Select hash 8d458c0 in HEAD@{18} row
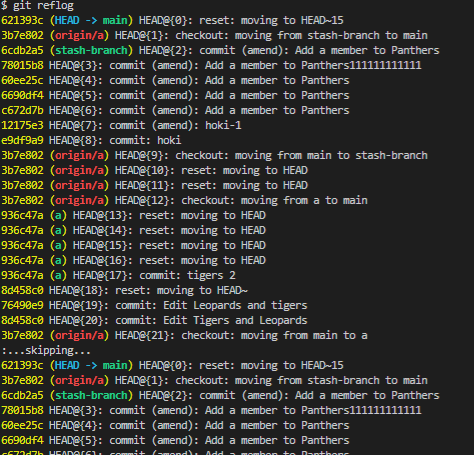The image size is (474, 455). click(22, 290)
